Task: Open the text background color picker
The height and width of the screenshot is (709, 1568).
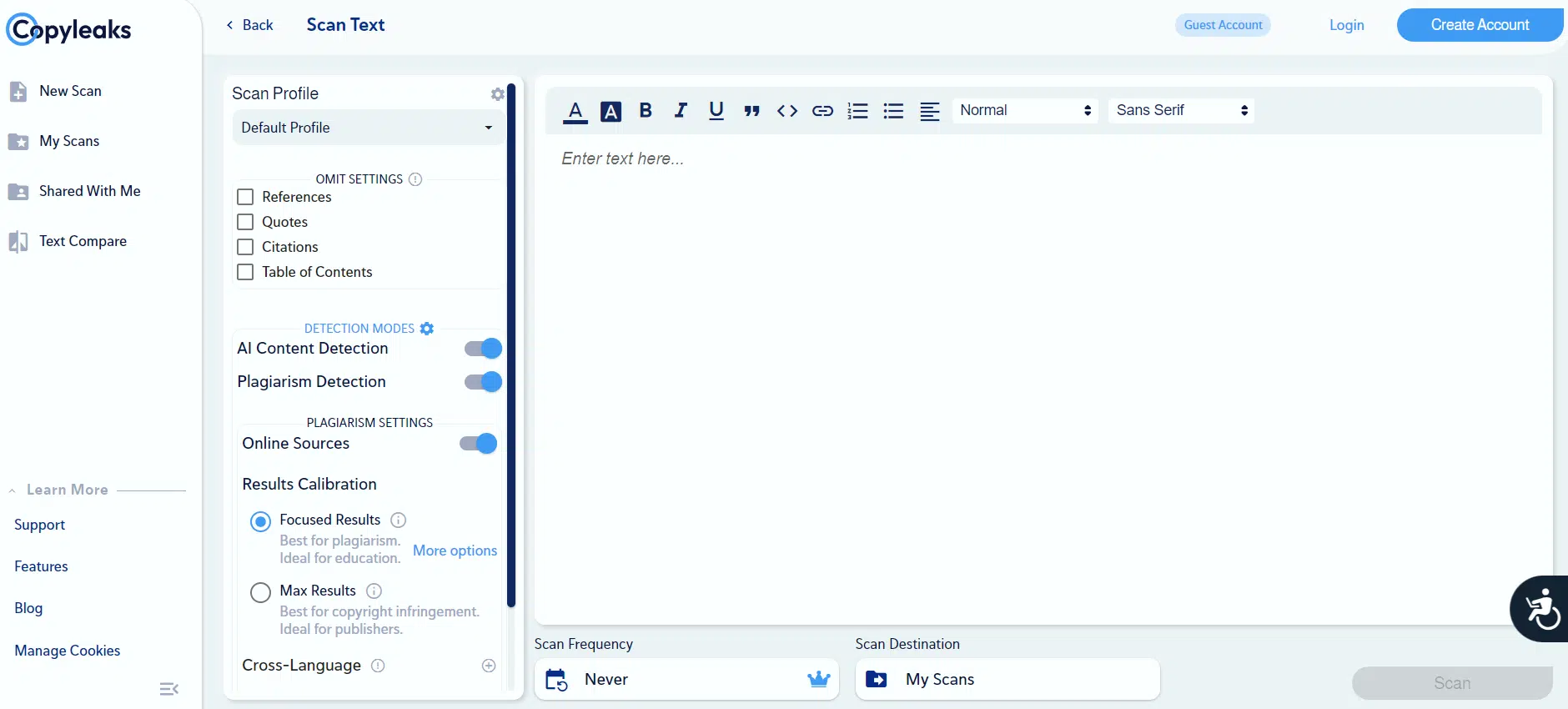Action: 611,111
